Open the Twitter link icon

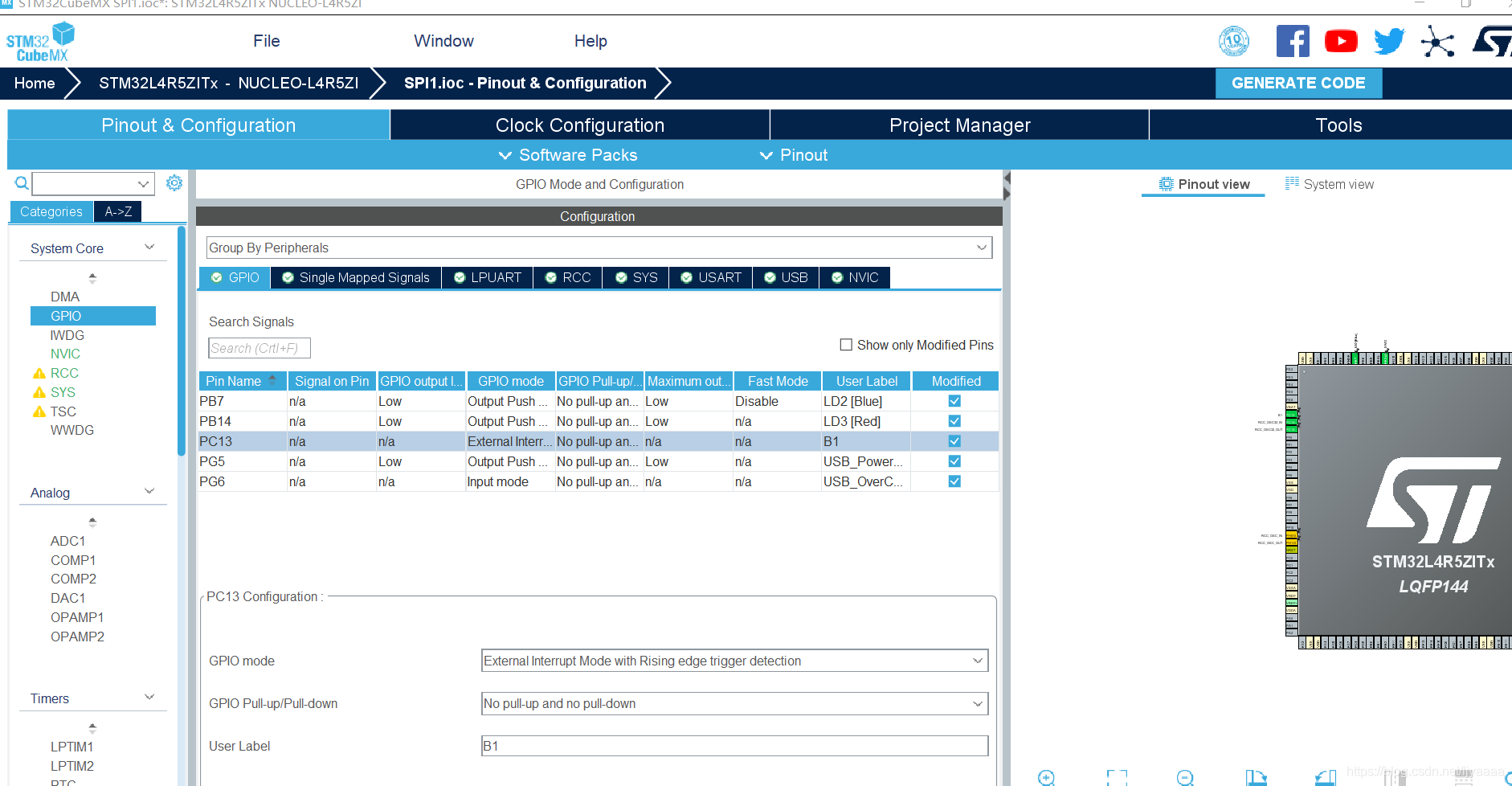1389,41
